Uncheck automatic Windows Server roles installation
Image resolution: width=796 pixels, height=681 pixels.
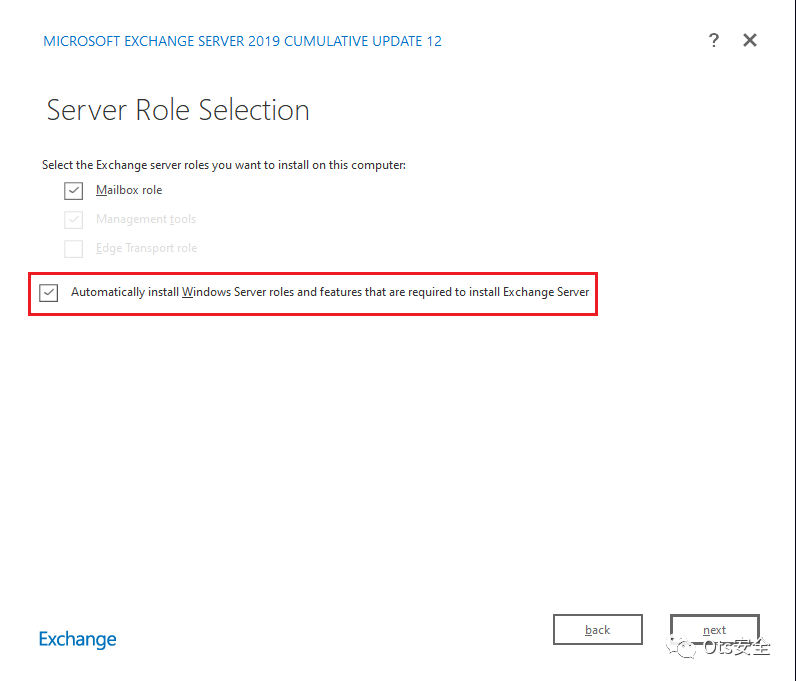click(x=49, y=293)
